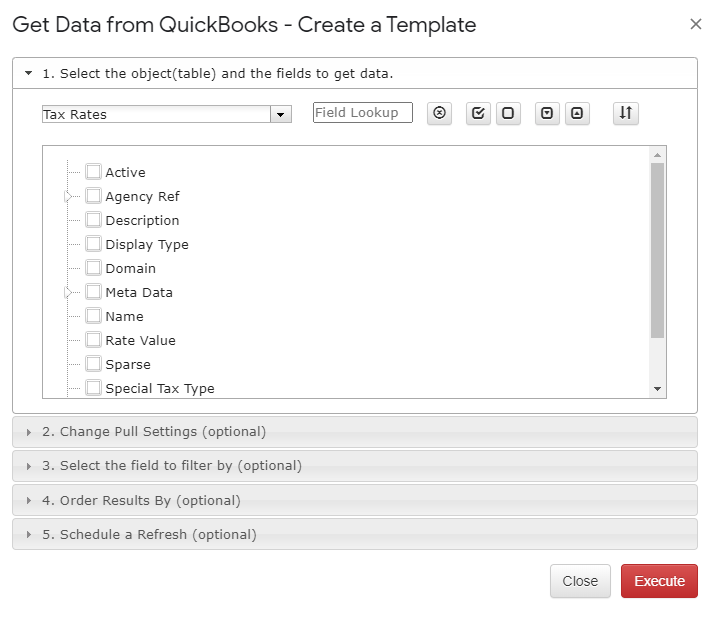Click the check all fields icon
The width and height of the screenshot is (710, 620).
(478, 113)
